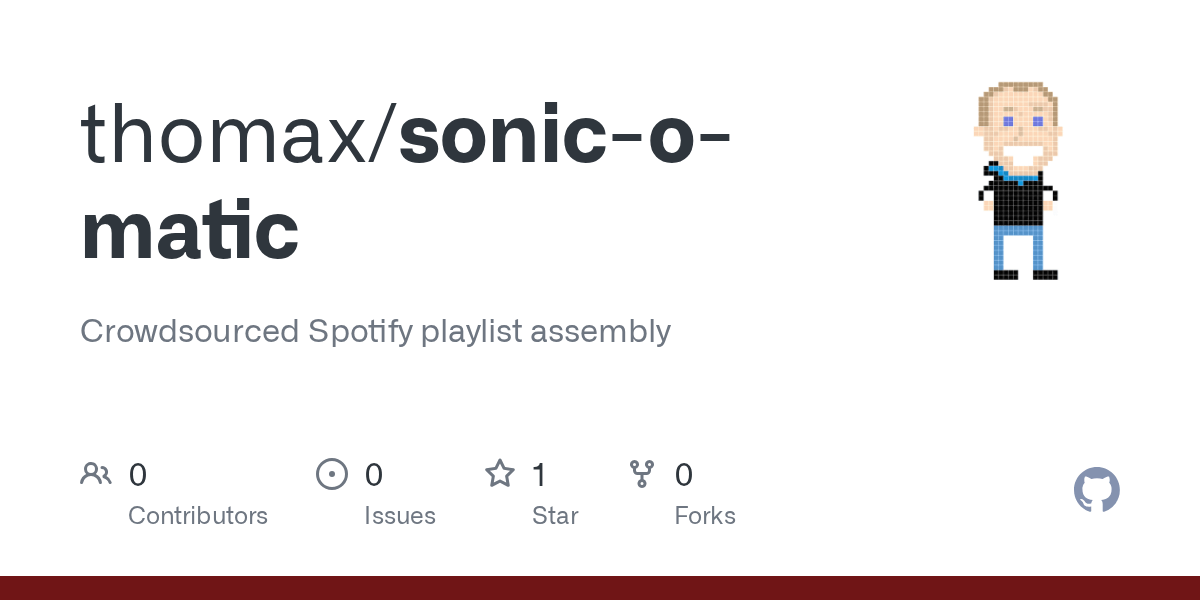Click the thomax owner name
The height and width of the screenshot is (600, 1200).
(x=224, y=133)
